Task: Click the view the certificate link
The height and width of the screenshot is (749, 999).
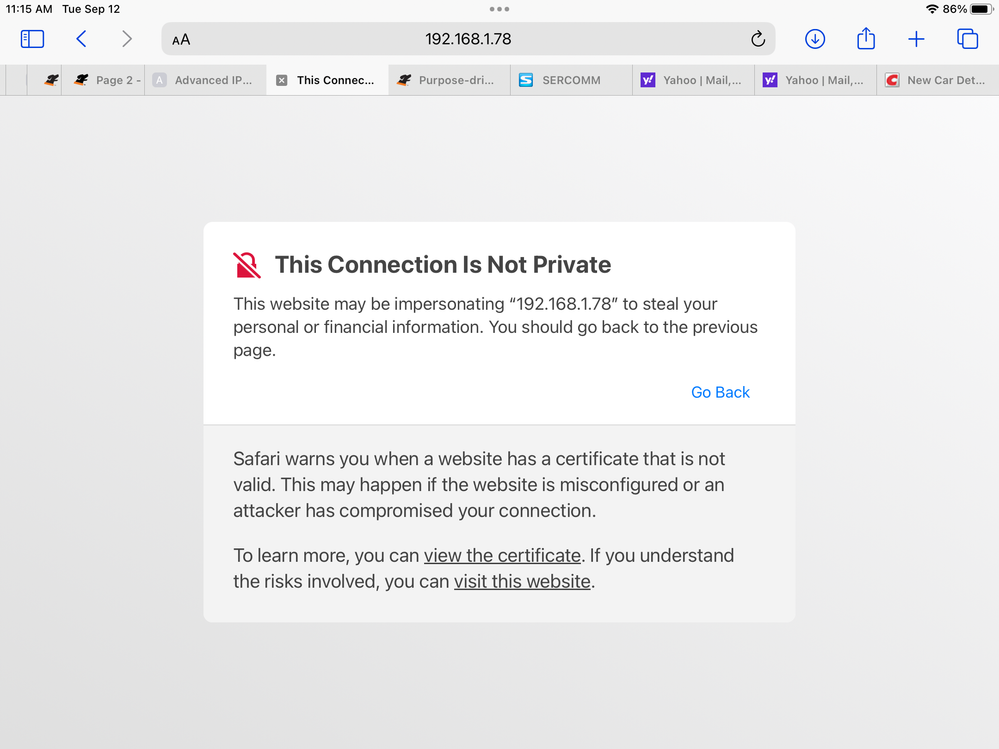Action: click(502, 555)
